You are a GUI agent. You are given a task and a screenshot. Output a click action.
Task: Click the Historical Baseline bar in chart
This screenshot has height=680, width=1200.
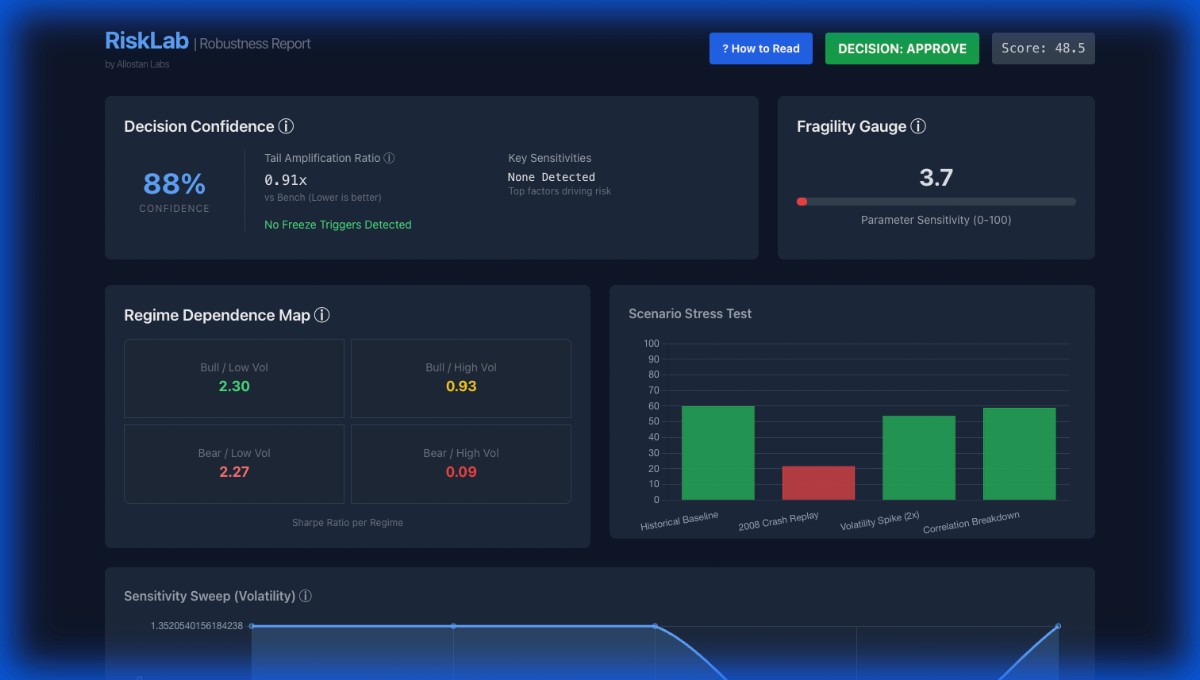pos(718,453)
